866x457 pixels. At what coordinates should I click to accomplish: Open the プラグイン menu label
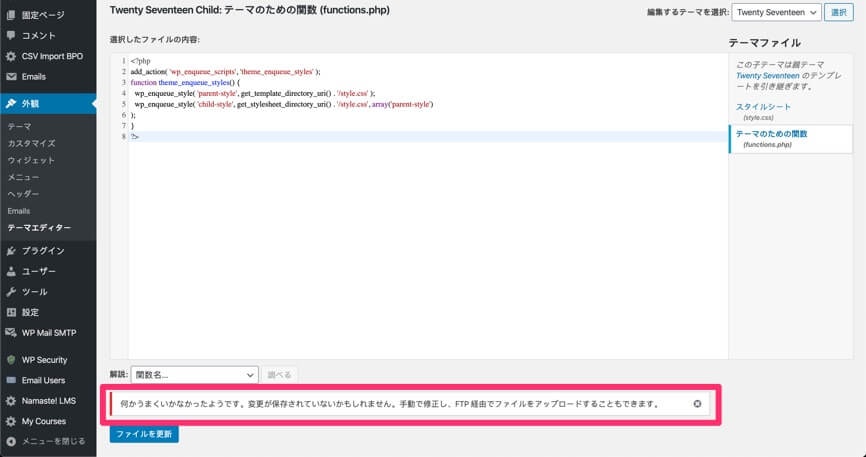point(43,251)
